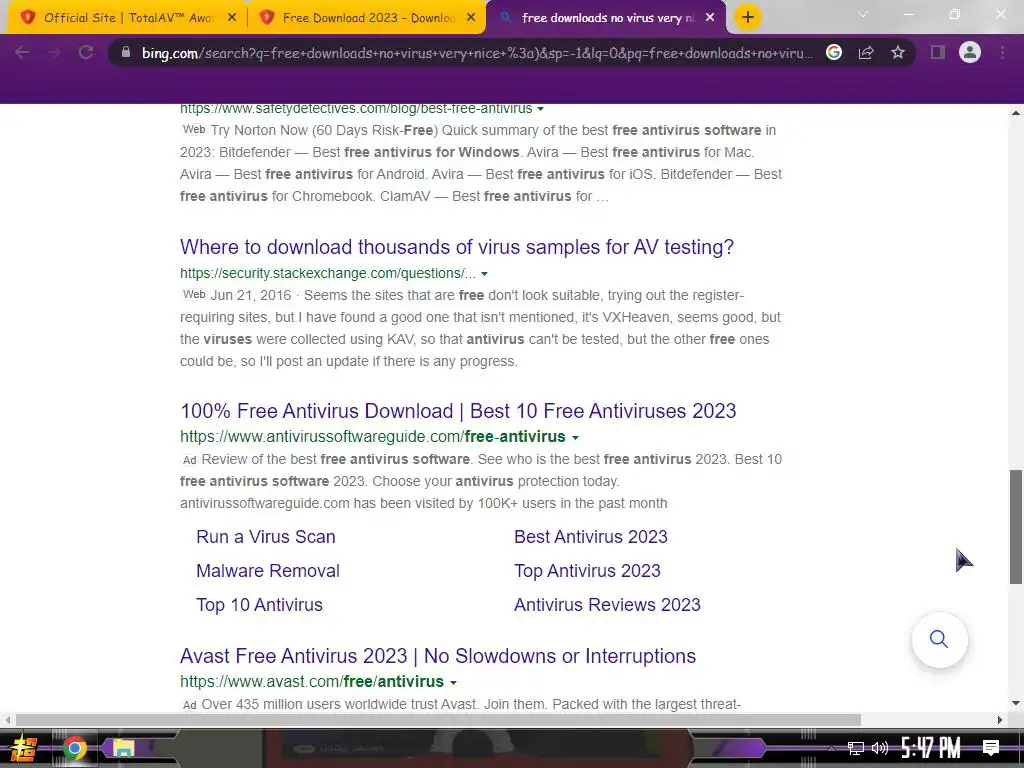
Task: Close the TotalAV Official Site tab
Action: click(232, 18)
